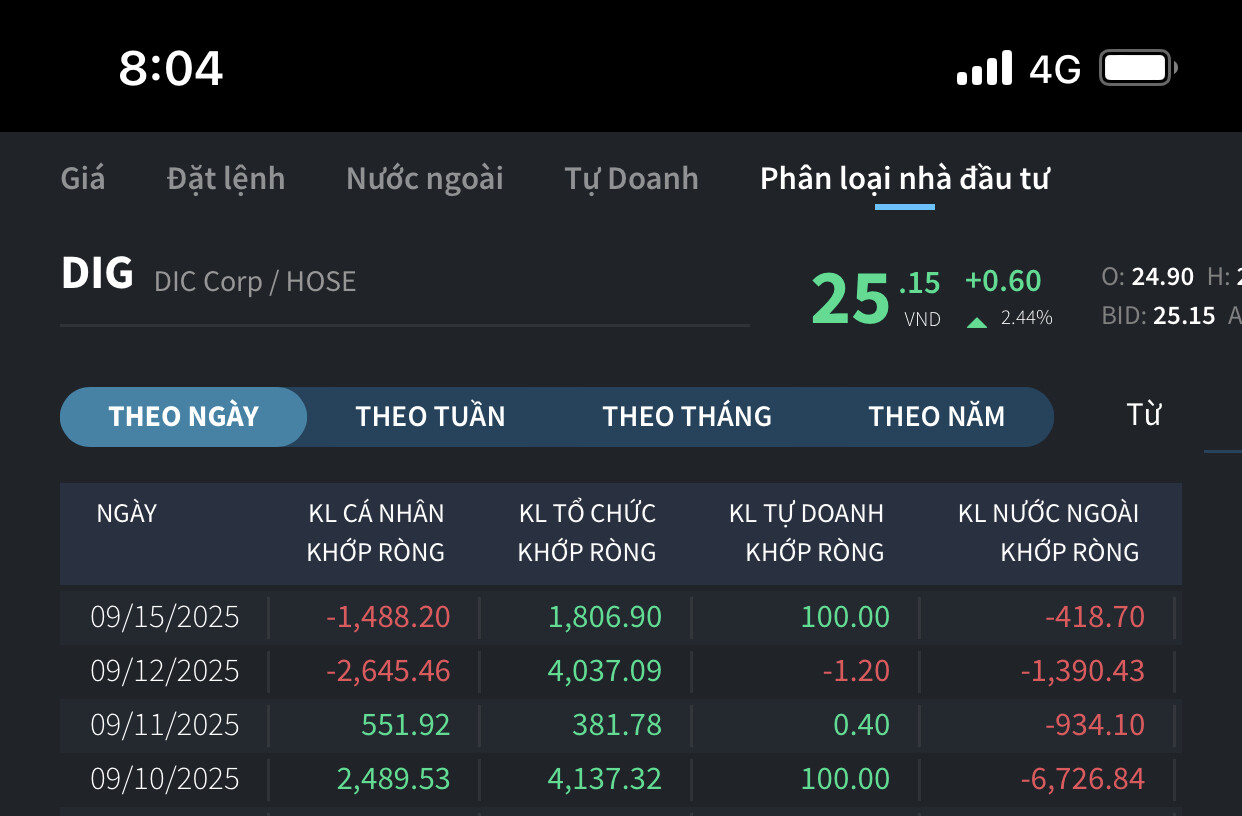Image resolution: width=1242 pixels, height=816 pixels.
Task: Tap the cellular signal bars icon
Action: click(984, 69)
